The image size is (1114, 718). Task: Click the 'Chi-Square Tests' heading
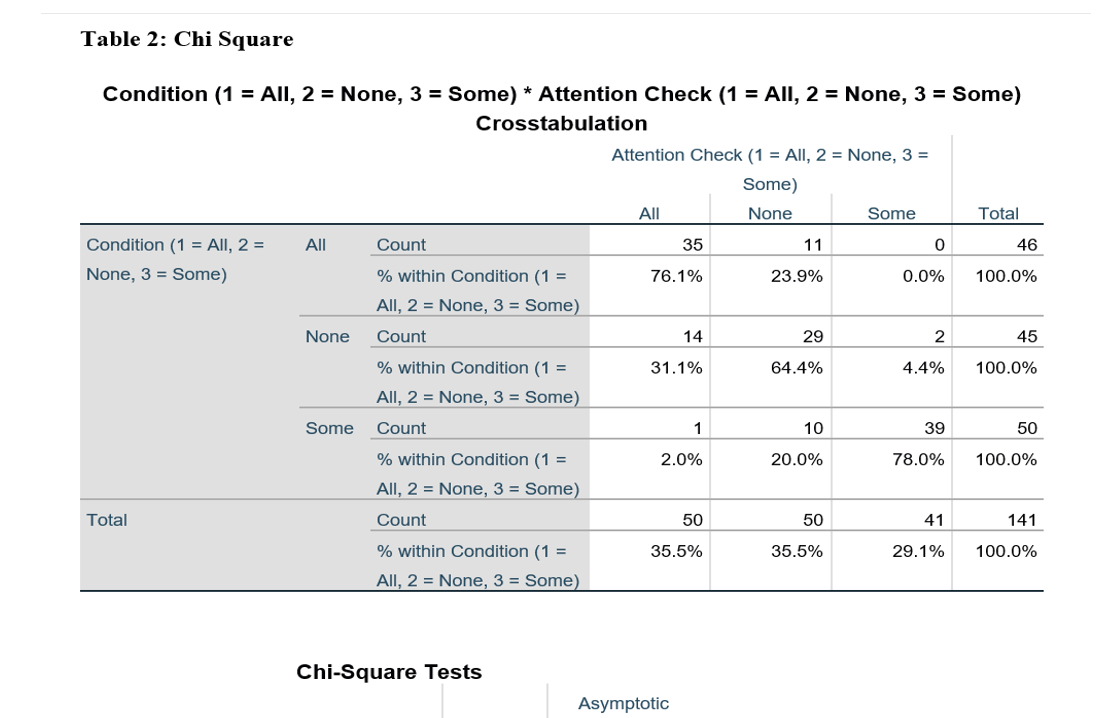tap(389, 672)
